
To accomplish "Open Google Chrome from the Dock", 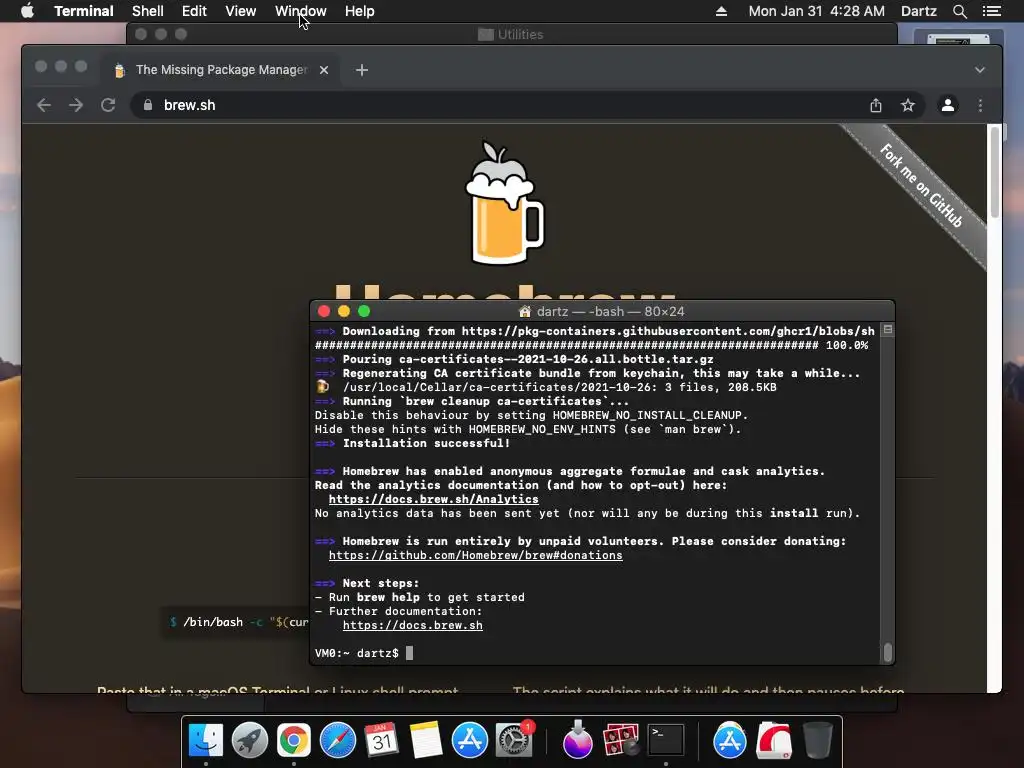I will [294, 740].
